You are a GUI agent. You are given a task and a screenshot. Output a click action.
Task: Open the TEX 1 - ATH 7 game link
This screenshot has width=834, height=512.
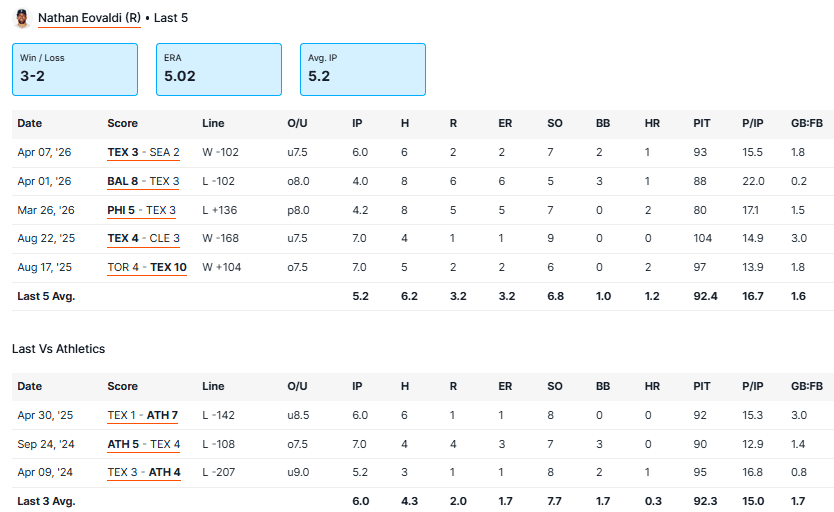[x=143, y=415]
